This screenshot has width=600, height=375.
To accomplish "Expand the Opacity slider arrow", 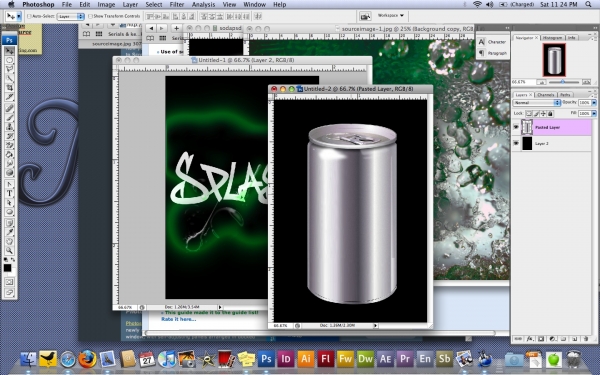I will coord(594,103).
